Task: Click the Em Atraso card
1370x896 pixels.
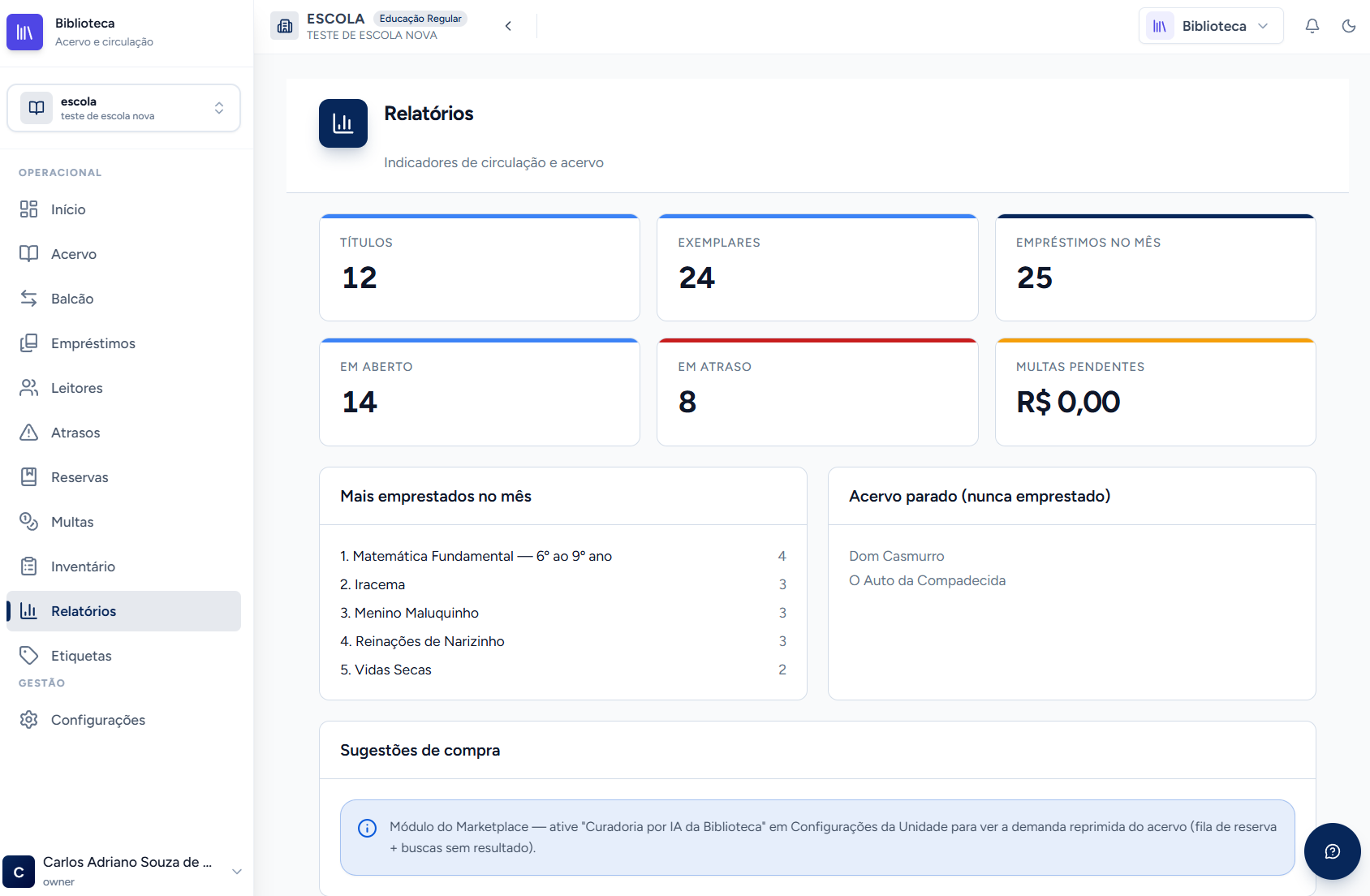Action: [x=817, y=392]
